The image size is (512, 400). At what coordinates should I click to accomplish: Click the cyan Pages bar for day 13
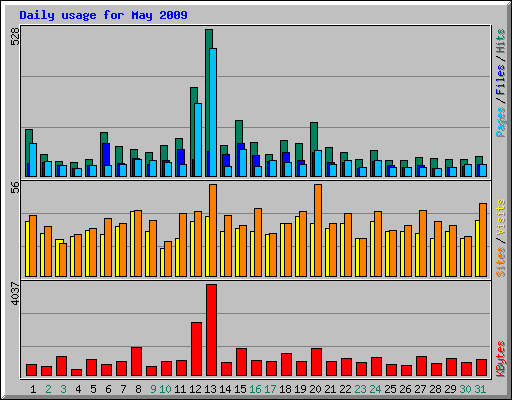pyautogui.click(x=213, y=112)
